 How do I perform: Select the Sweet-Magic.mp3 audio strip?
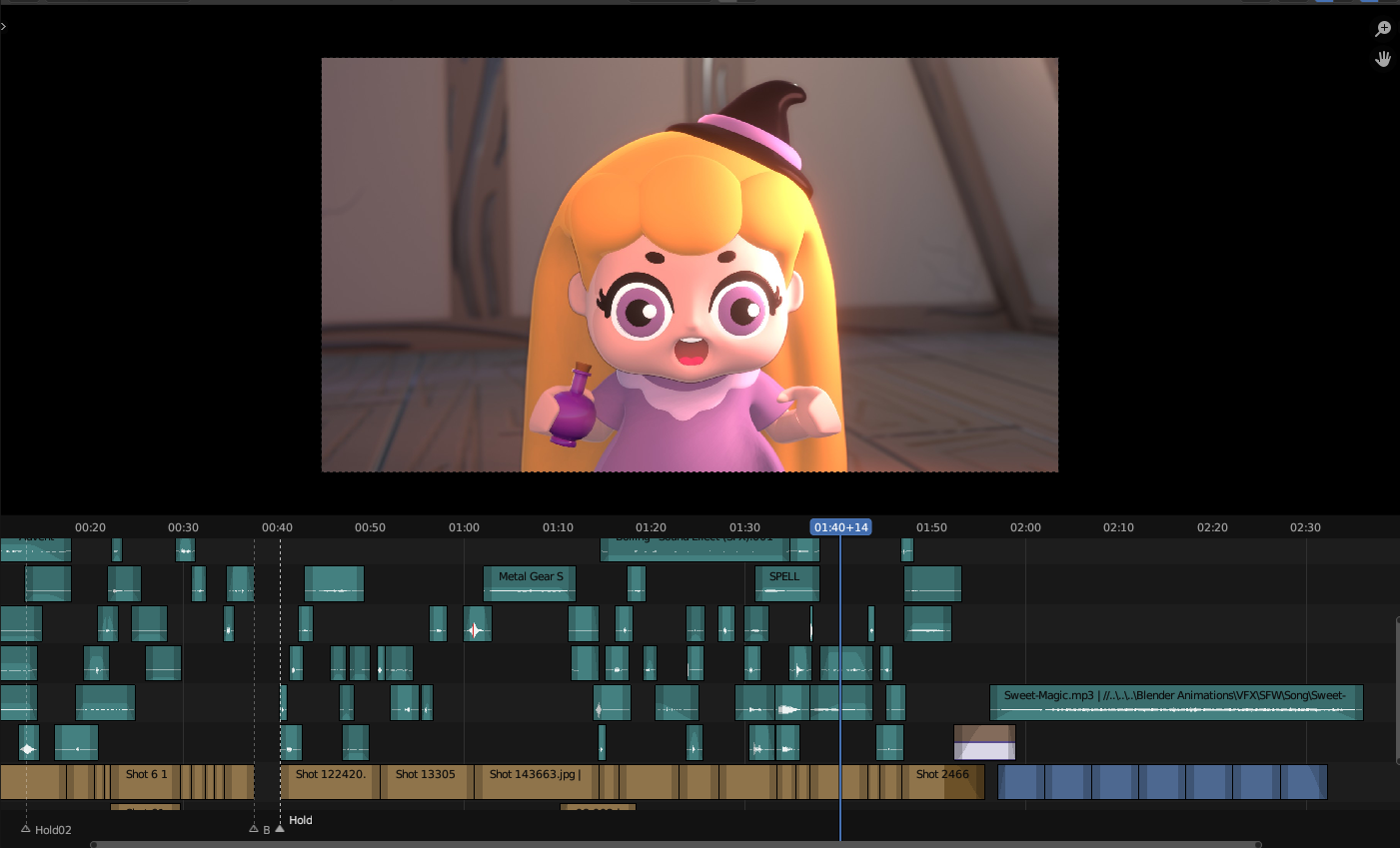pyautogui.click(x=1176, y=702)
